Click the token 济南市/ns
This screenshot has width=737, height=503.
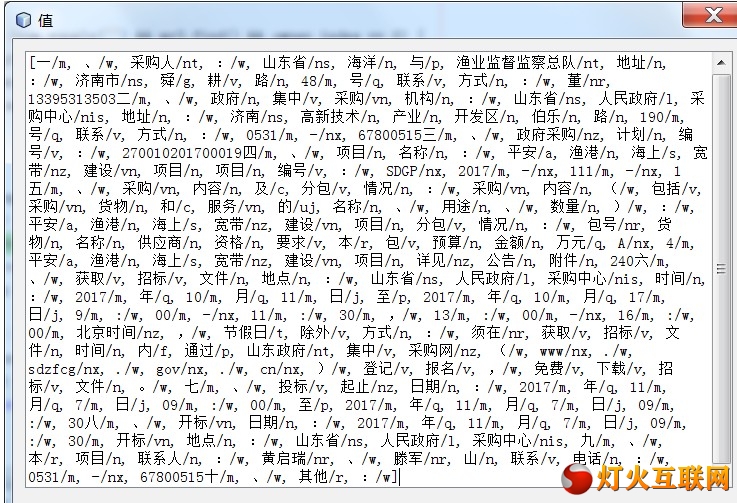click(x=111, y=81)
